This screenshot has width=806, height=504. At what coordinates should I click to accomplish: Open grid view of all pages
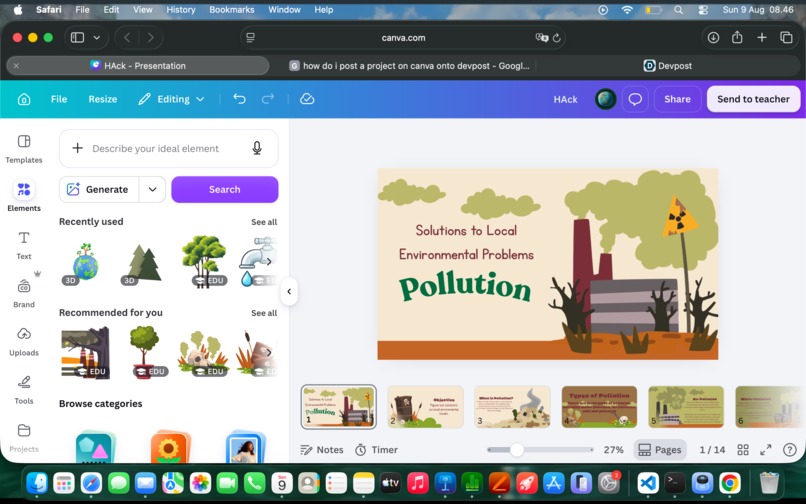click(x=743, y=449)
